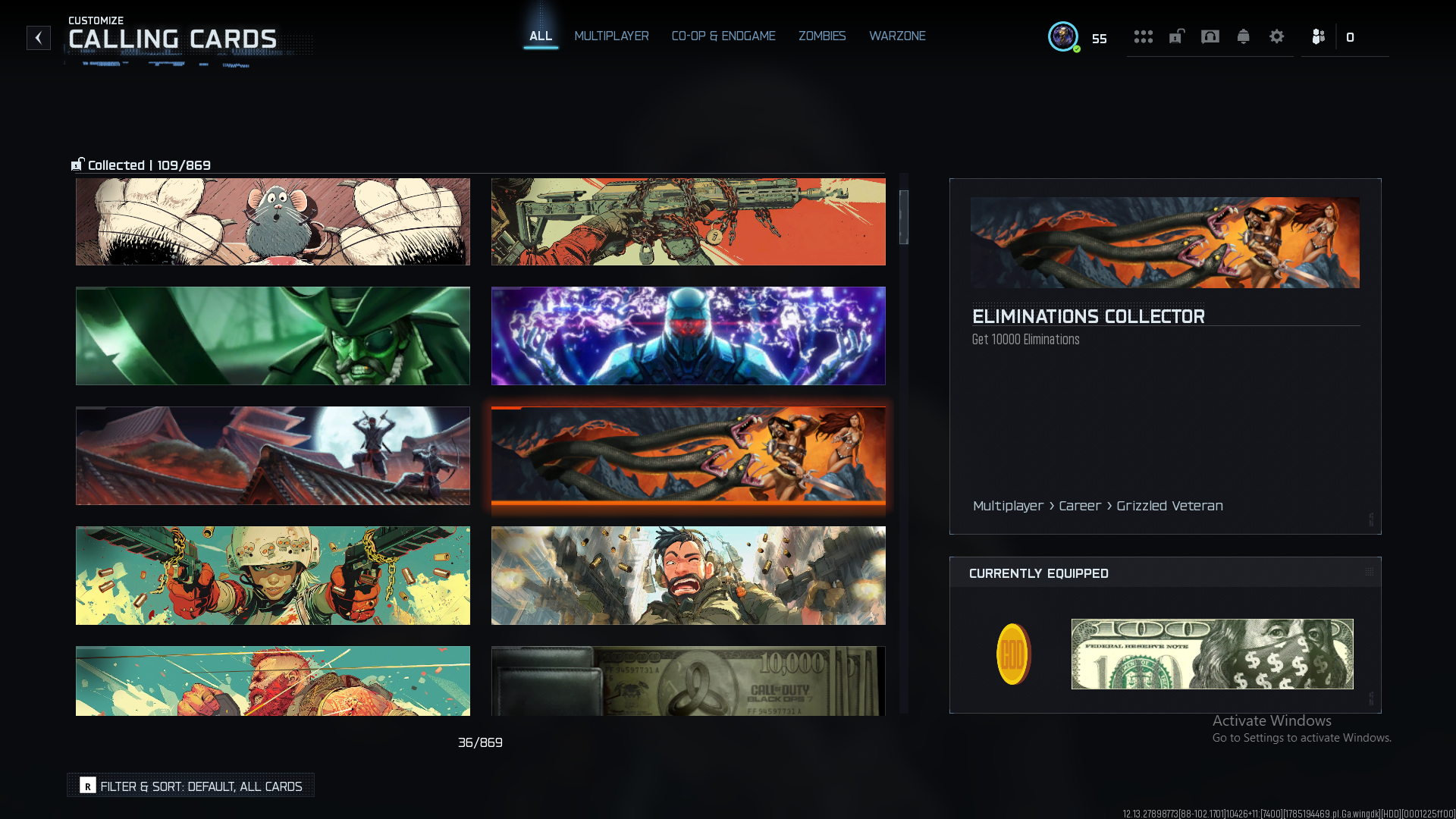Screen dimensions: 1456x819
Task: Click the open padlock icon
Action: [x=1177, y=36]
